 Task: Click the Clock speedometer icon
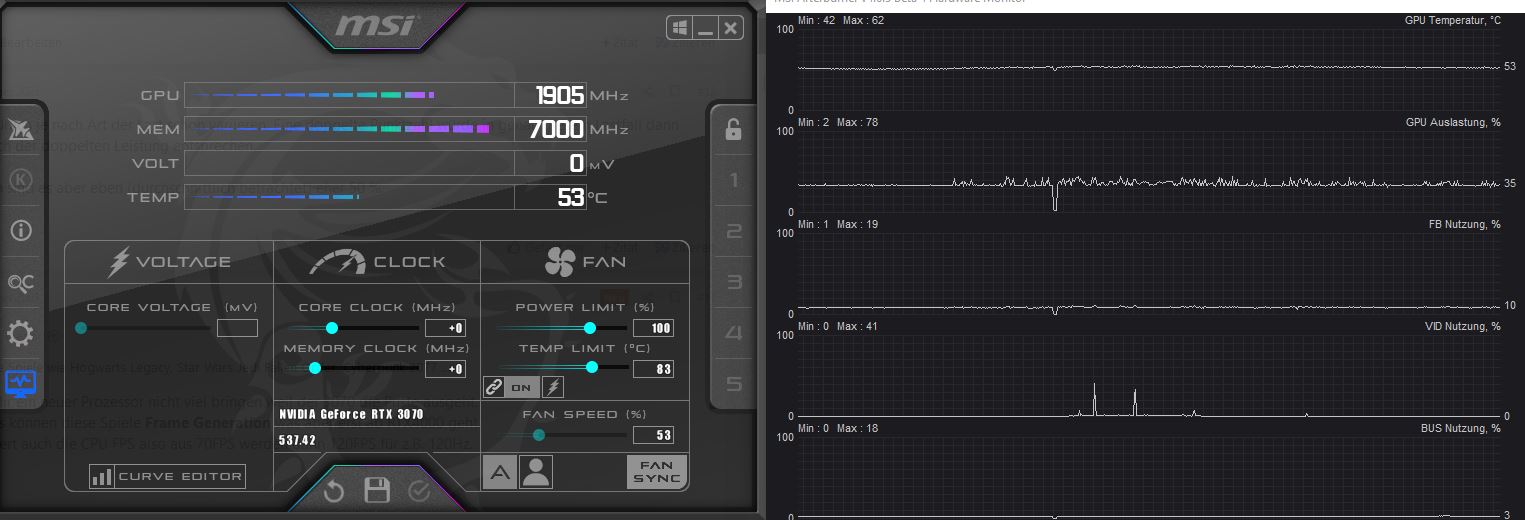337,262
